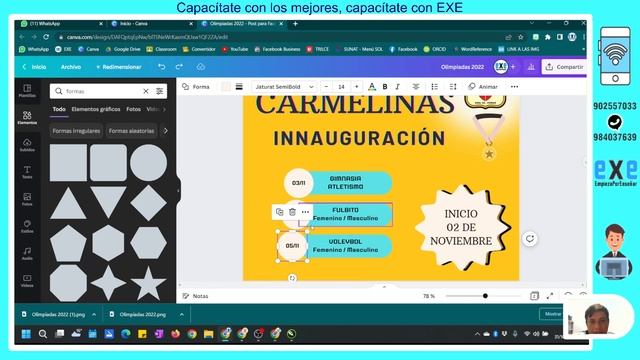Open the Estilos panel in the sidebar
The width and height of the screenshot is (640, 360).
(x=27, y=226)
